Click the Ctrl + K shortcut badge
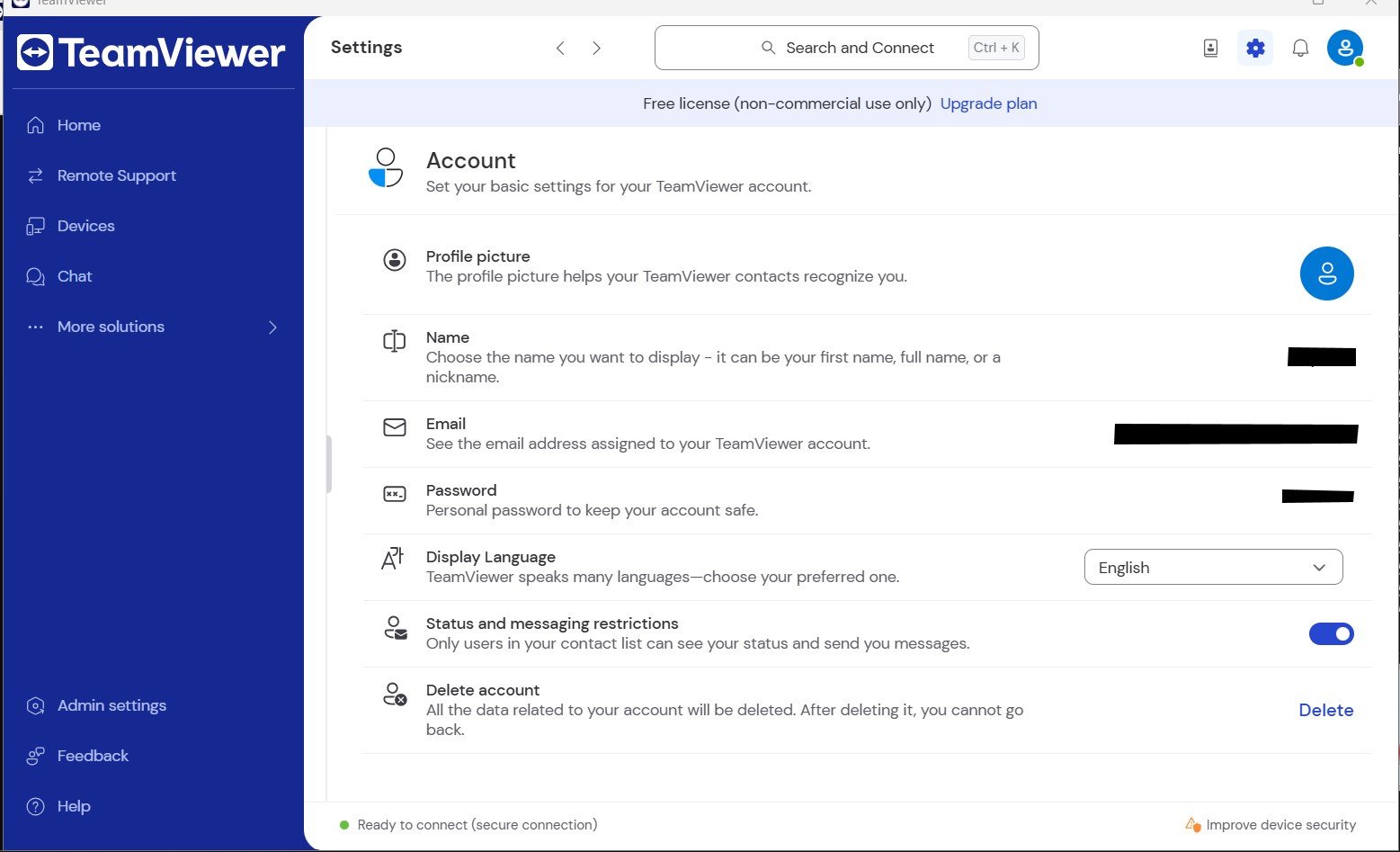Viewport: 1400px width, 852px height. pyautogui.click(x=996, y=48)
